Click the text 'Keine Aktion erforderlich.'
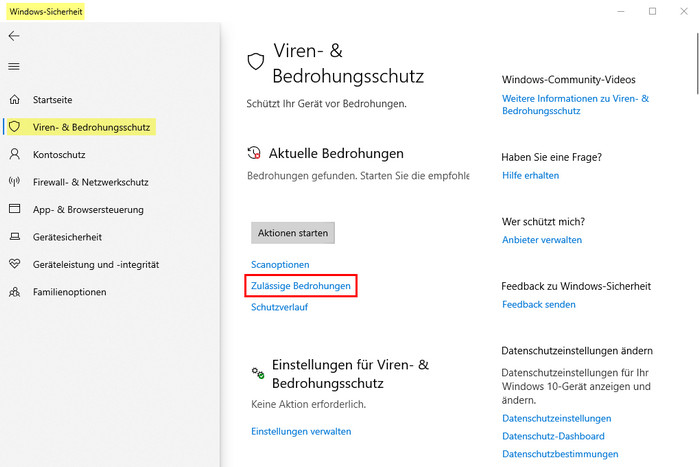The width and height of the screenshot is (700, 467). pos(308,404)
